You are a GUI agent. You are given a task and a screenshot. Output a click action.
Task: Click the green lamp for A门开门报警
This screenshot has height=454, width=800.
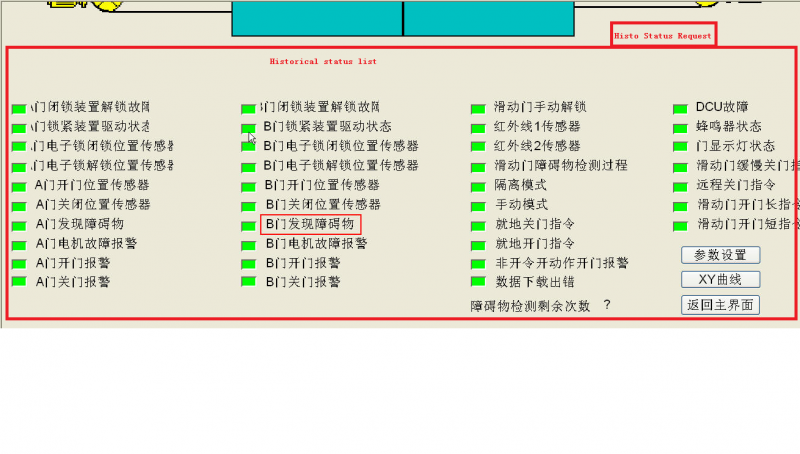(x=19, y=264)
